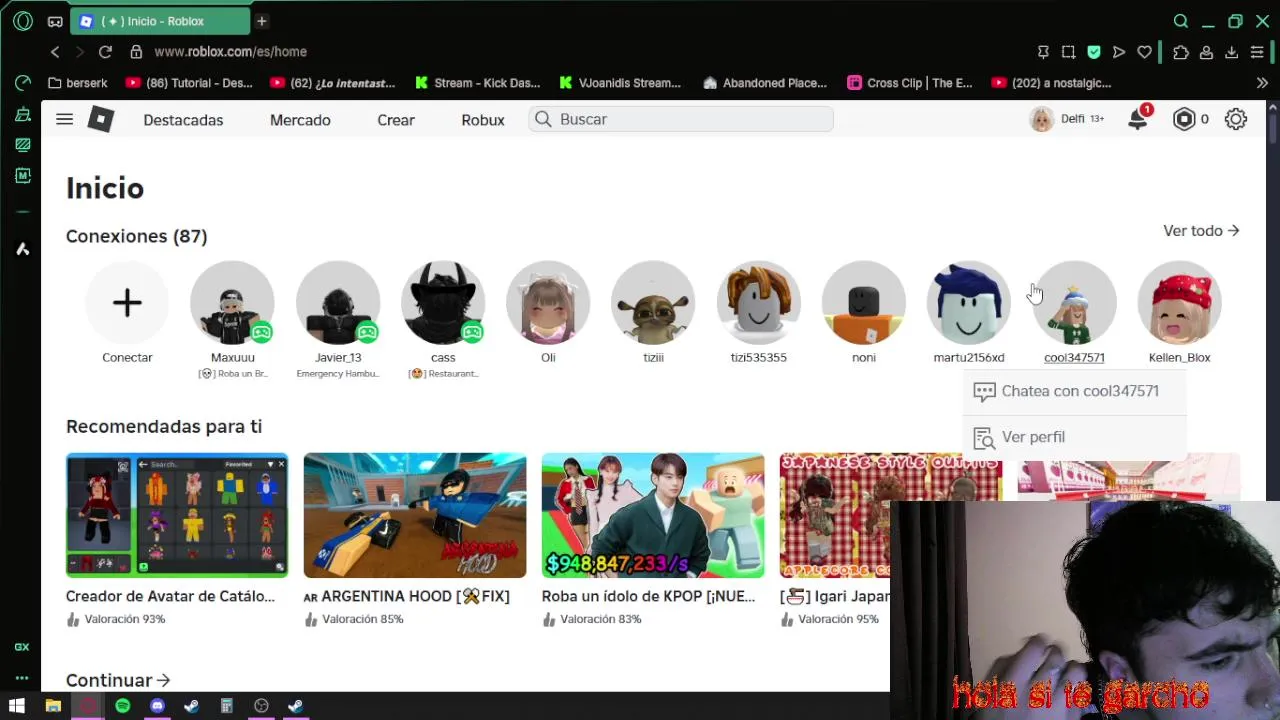Click Kellen_Blox's connection avatar
The width and height of the screenshot is (1280, 720).
[1180, 303]
